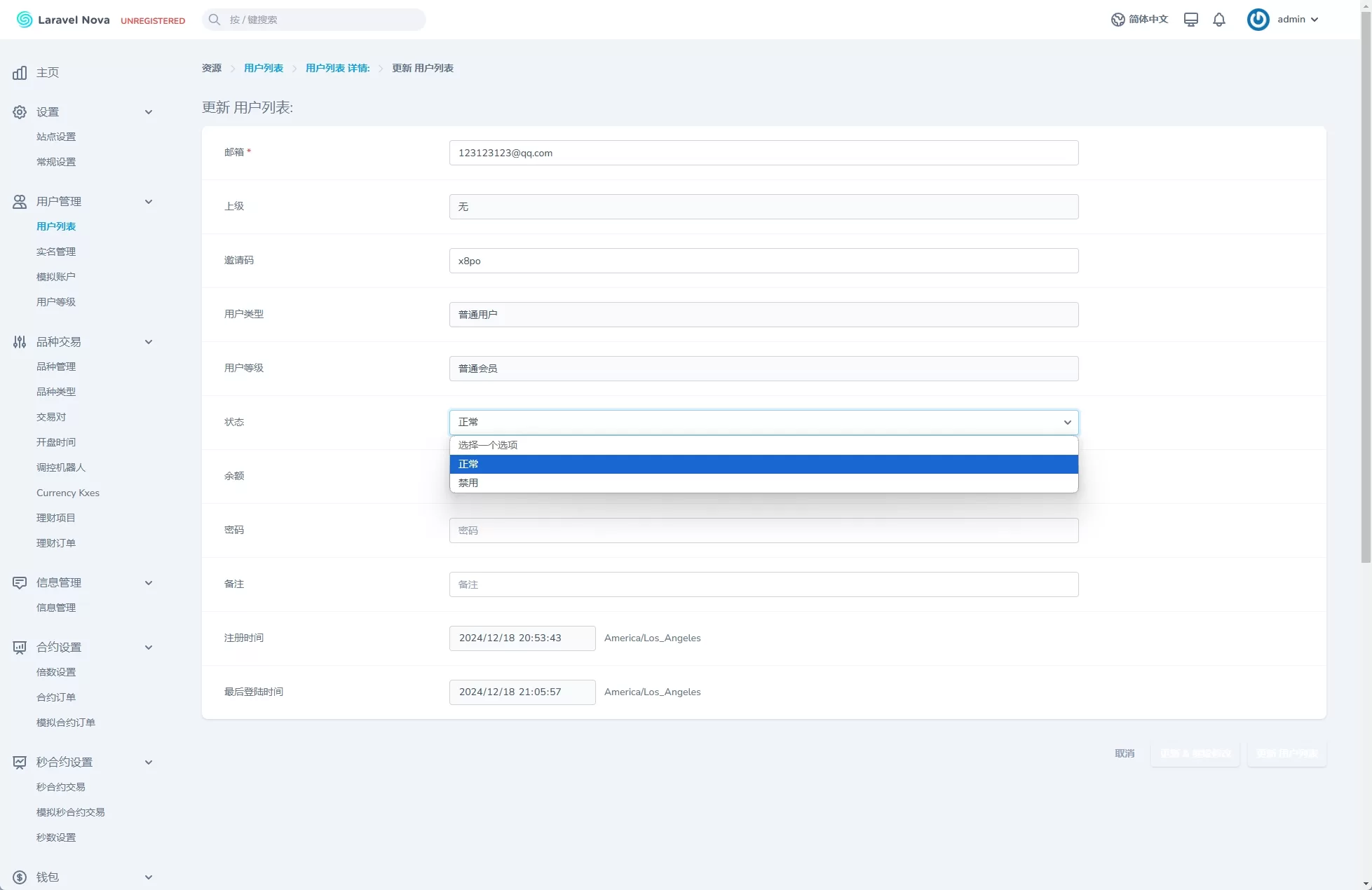Collapse the 信息管理 section chevron
Viewport: 1372px width, 890px height.
click(149, 583)
